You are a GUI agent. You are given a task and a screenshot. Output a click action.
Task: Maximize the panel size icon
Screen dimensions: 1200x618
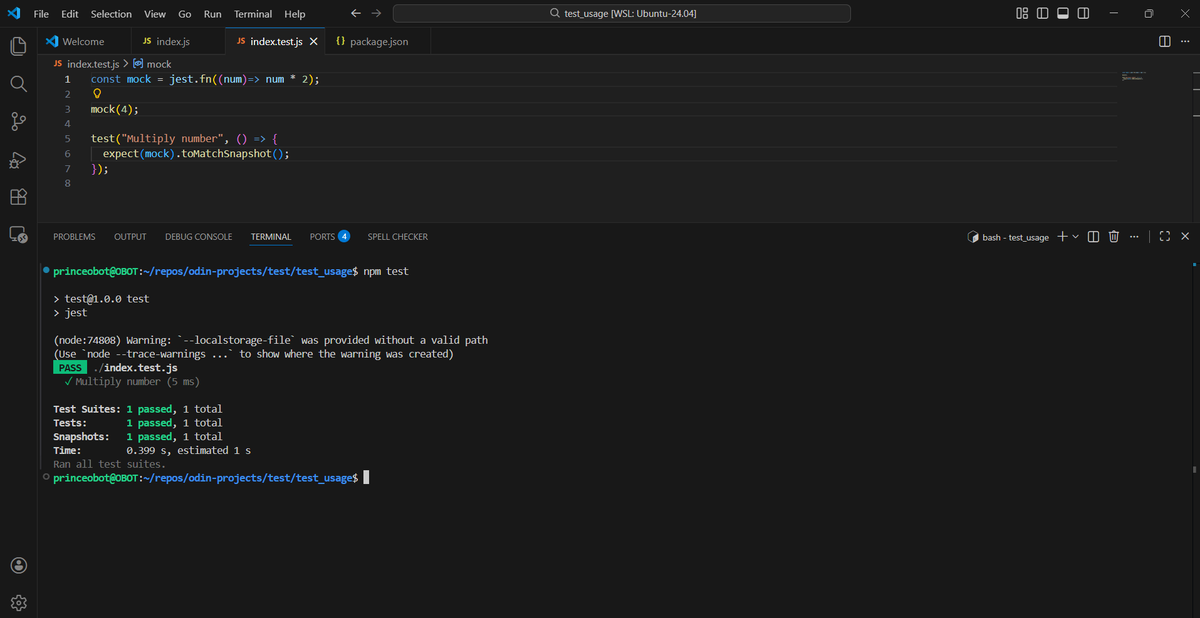[1164, 237]
